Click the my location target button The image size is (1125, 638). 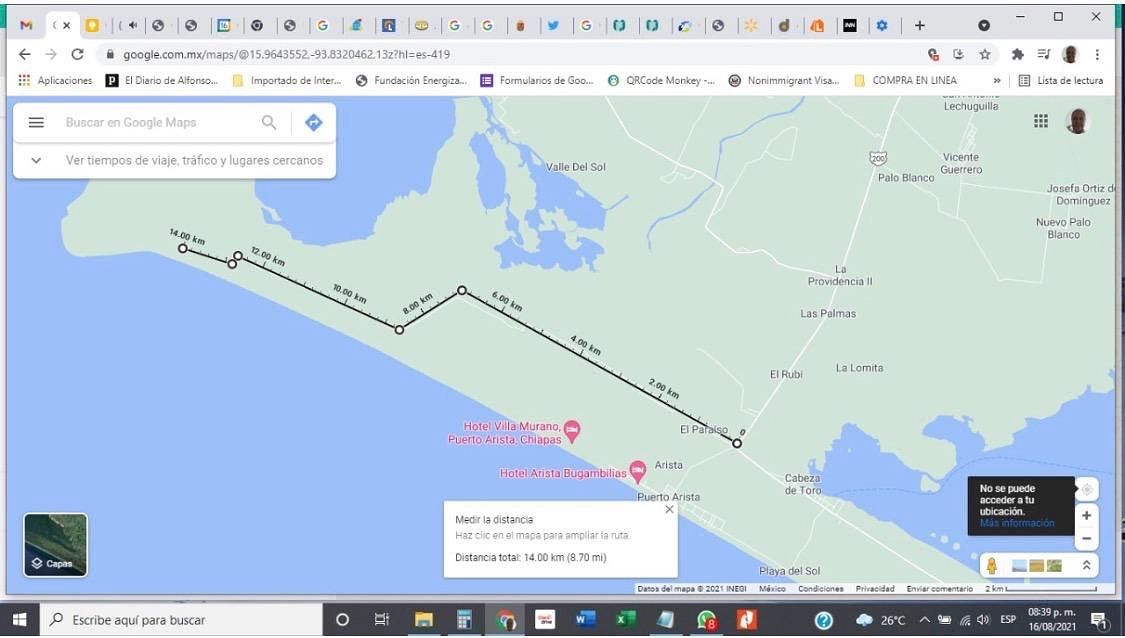tap(1086, 489)
